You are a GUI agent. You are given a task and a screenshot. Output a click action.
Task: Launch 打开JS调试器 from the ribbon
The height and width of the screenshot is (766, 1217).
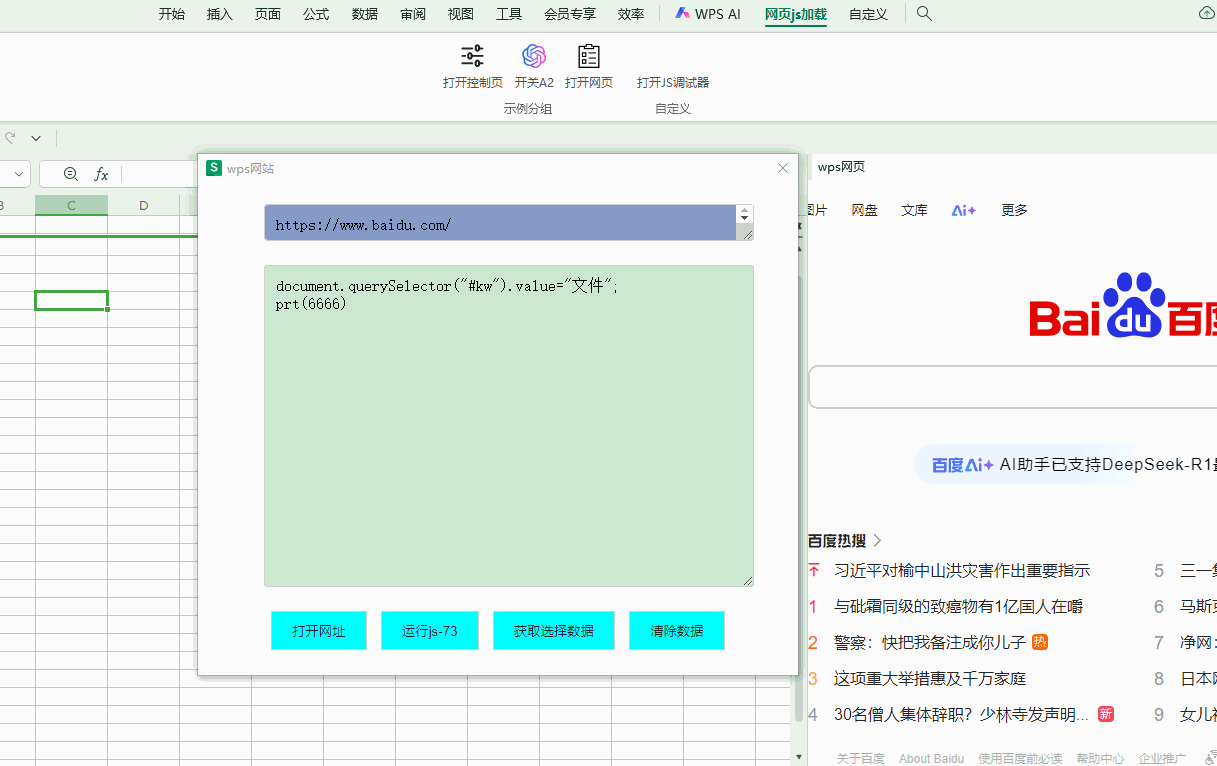coord(673,82)
